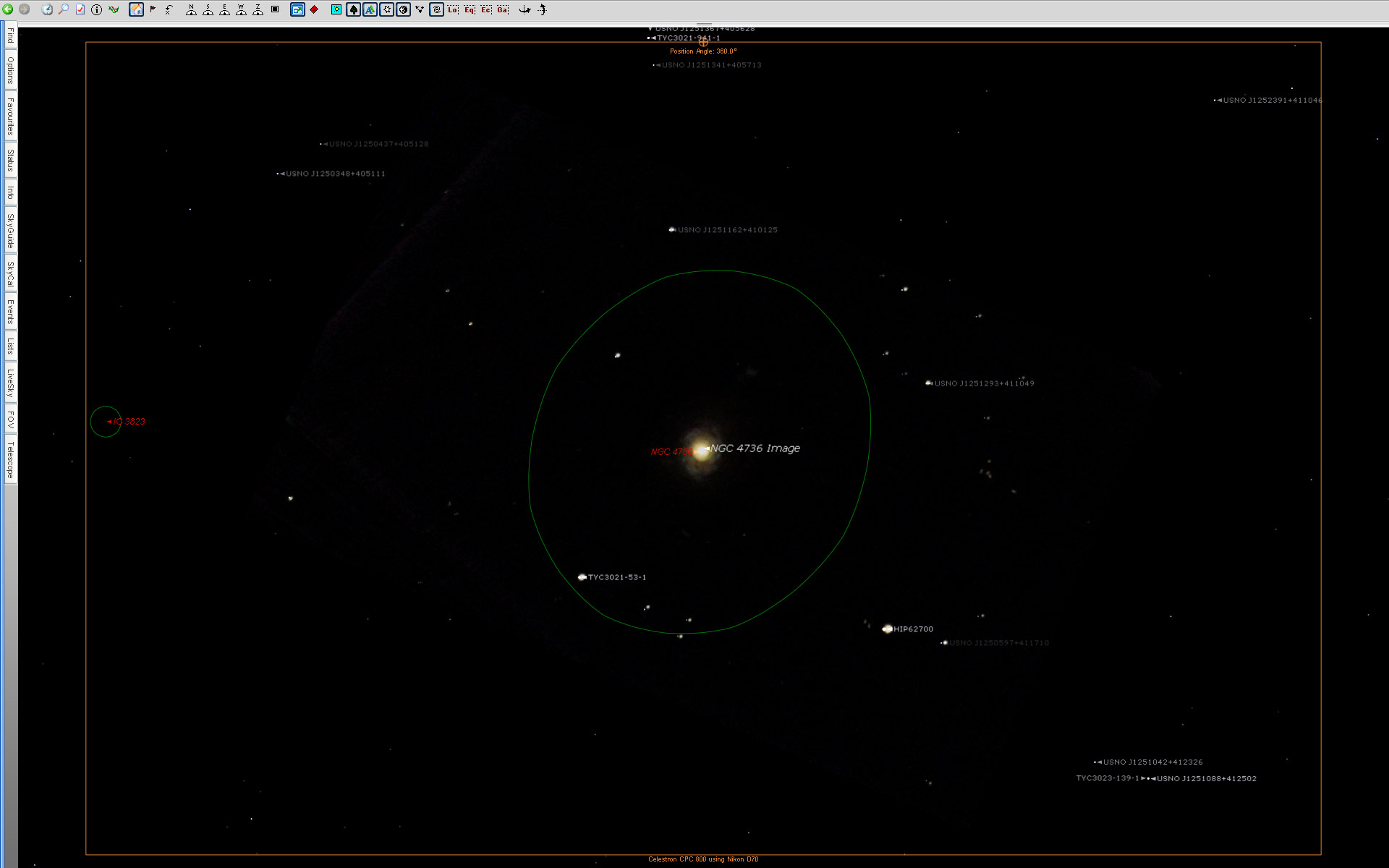Click the home view icon

click(x=136, y=9)
